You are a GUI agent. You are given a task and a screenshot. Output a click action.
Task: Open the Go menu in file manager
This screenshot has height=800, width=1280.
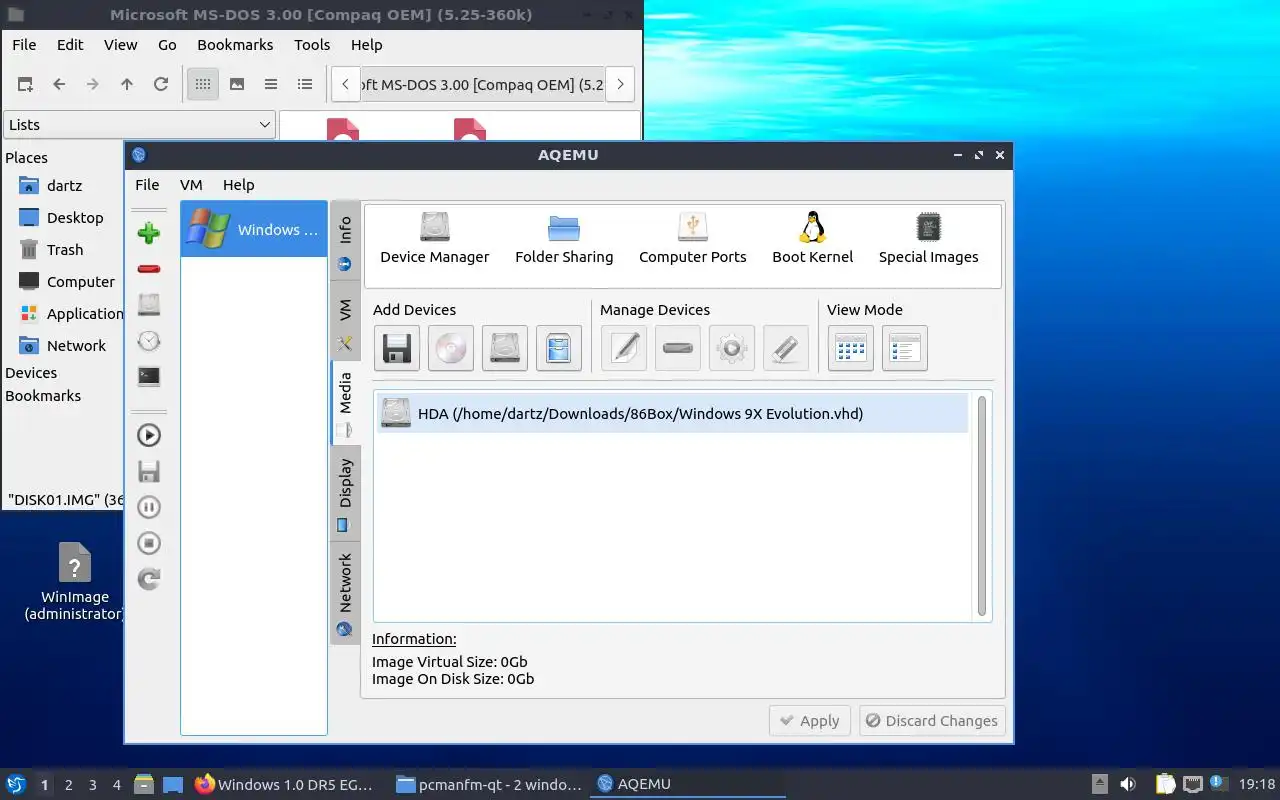167,45
